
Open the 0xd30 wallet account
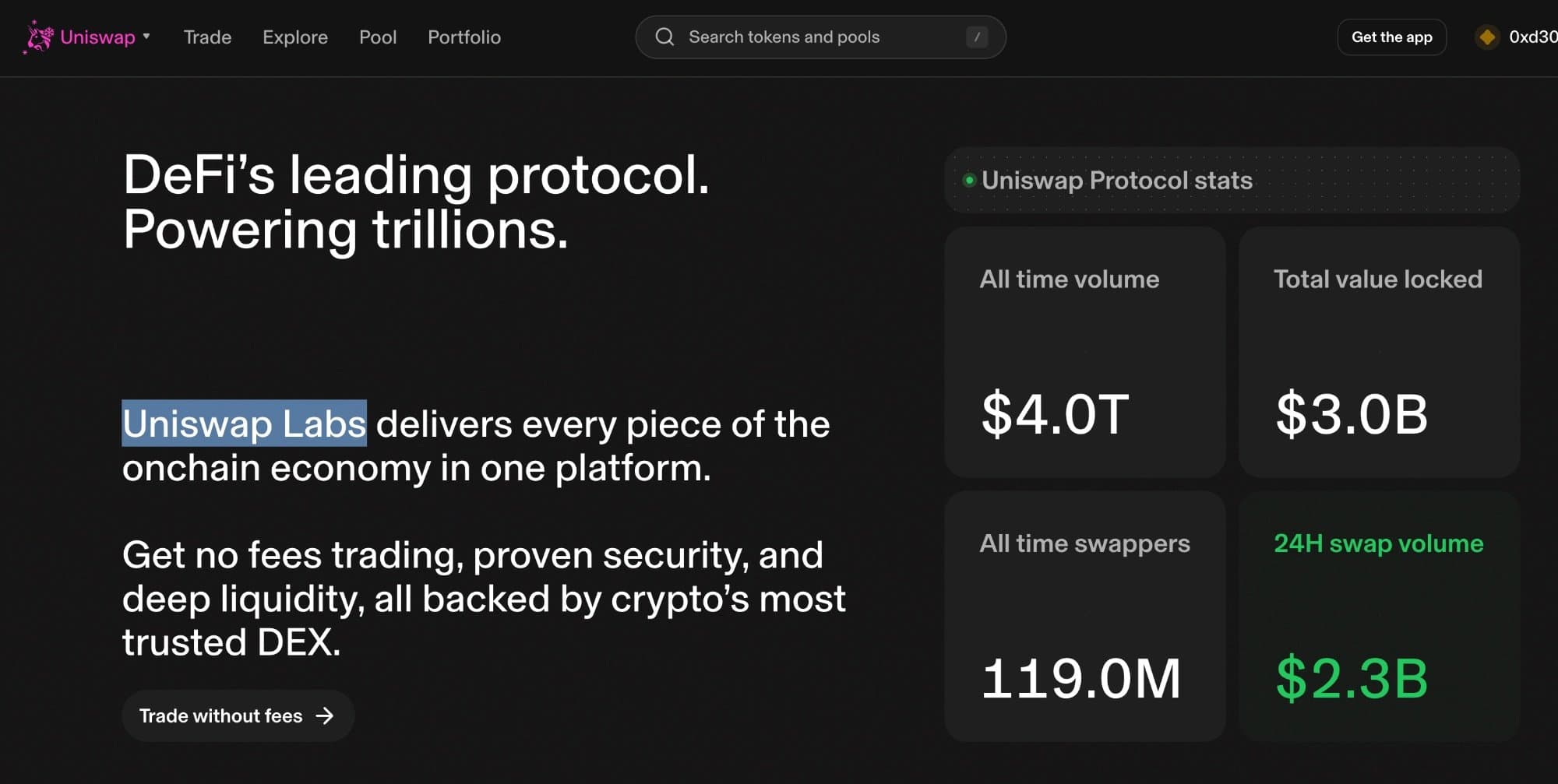(x=1532, y=37)
